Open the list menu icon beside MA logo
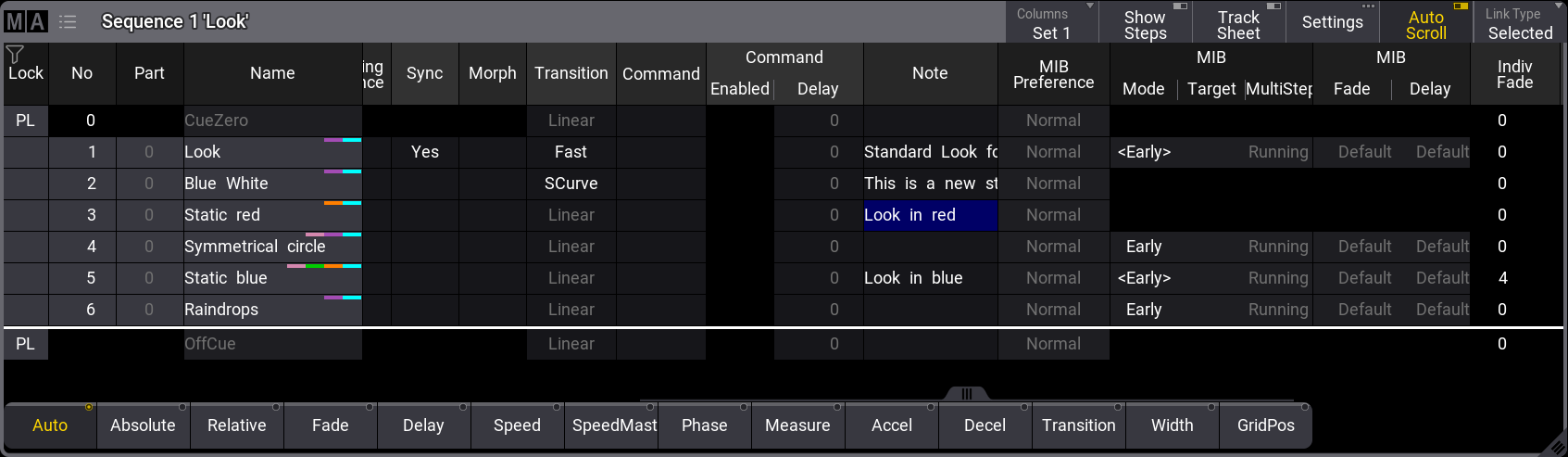This screenshot has width=1568, height=457. tap(68, 21)
